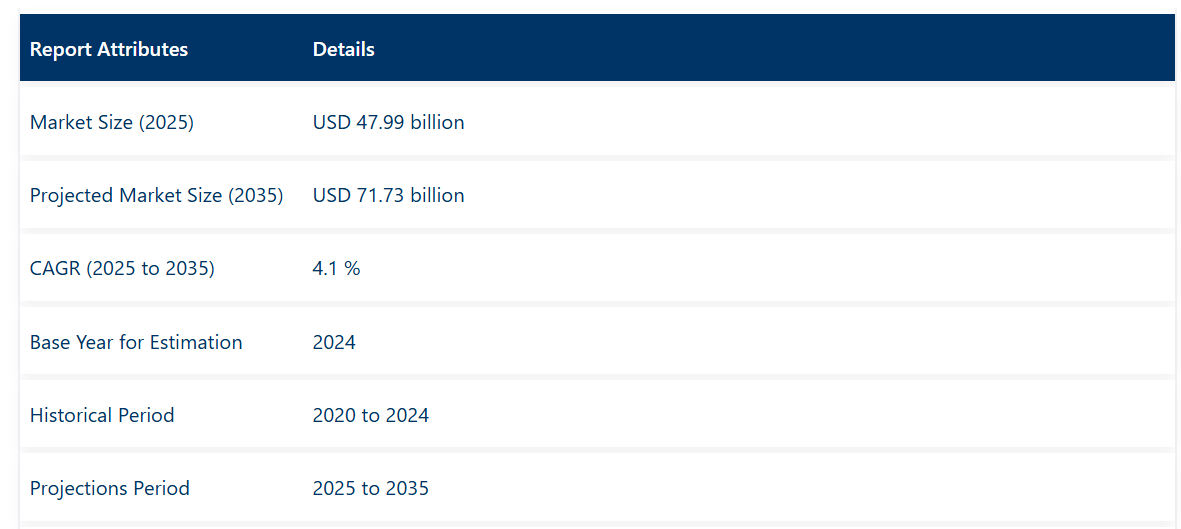The width and height of the screenshot is (1181, 529).
Task: Click the word 'Estimation' in Base Year label
Action: click(x=196, y=342)
